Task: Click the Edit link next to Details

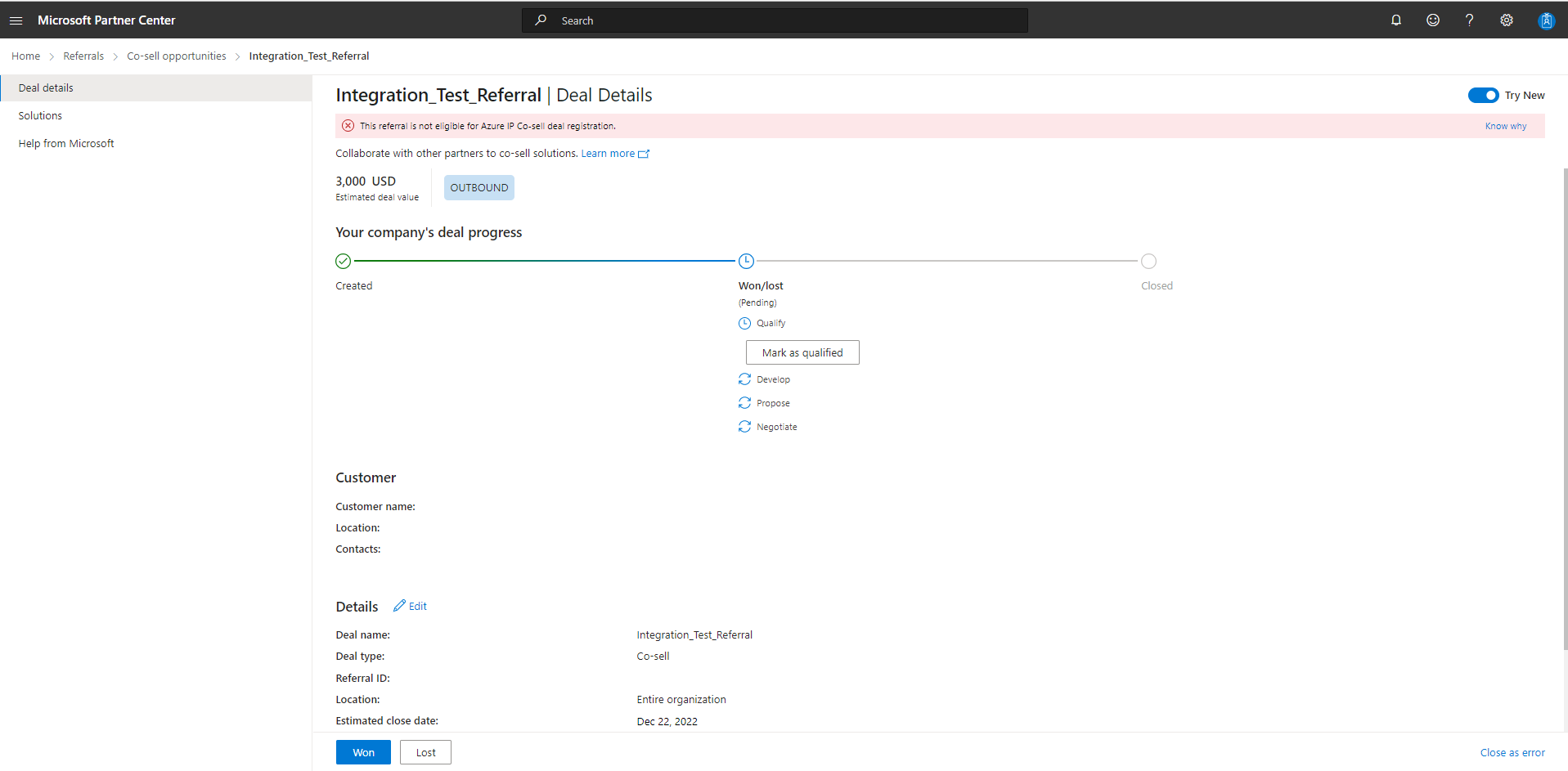Action: click(418, 607)
